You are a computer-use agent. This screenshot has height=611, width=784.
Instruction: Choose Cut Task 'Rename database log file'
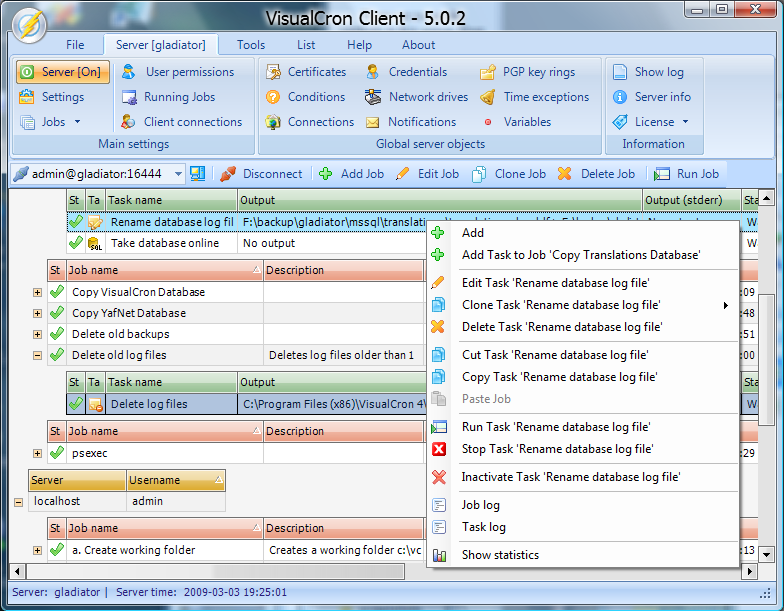click(583, 355)
